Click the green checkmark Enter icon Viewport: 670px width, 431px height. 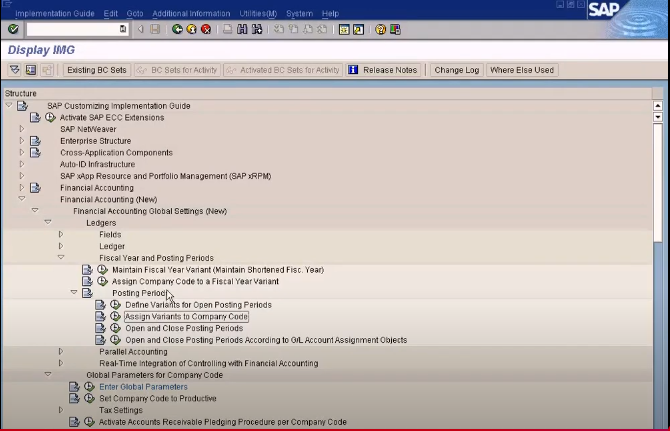pos(13,29)
